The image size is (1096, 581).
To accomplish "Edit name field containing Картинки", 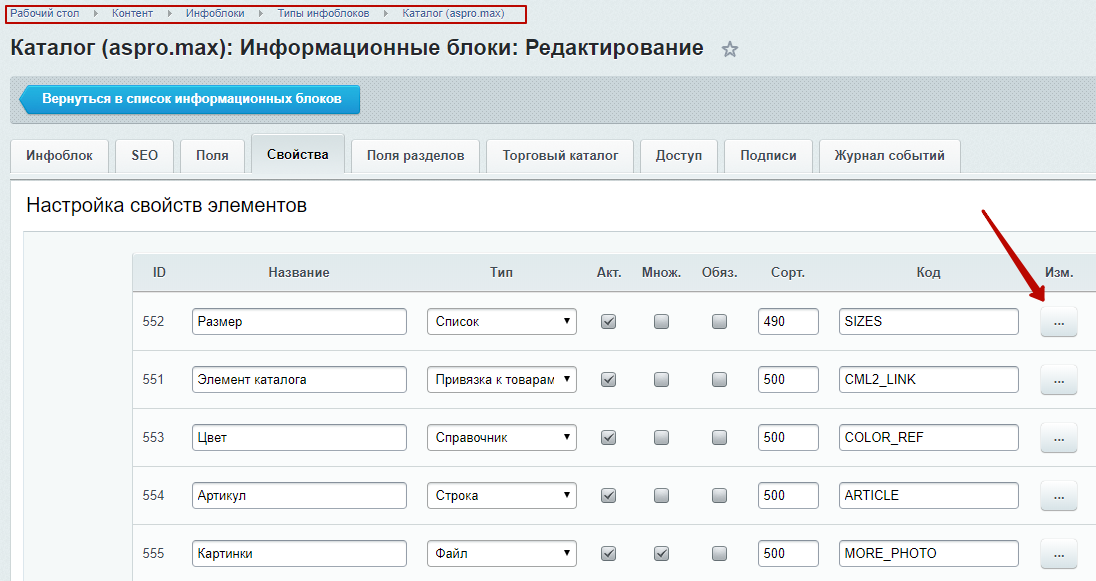I will pos(299,554).
